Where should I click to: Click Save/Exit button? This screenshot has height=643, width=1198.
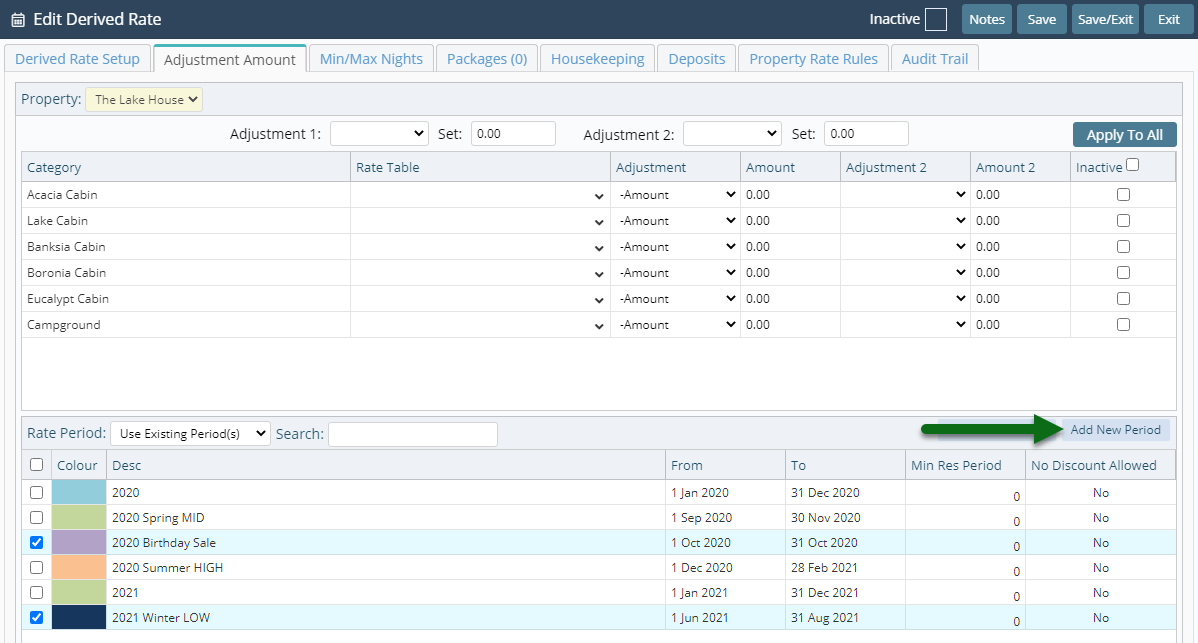point(1105,19)
